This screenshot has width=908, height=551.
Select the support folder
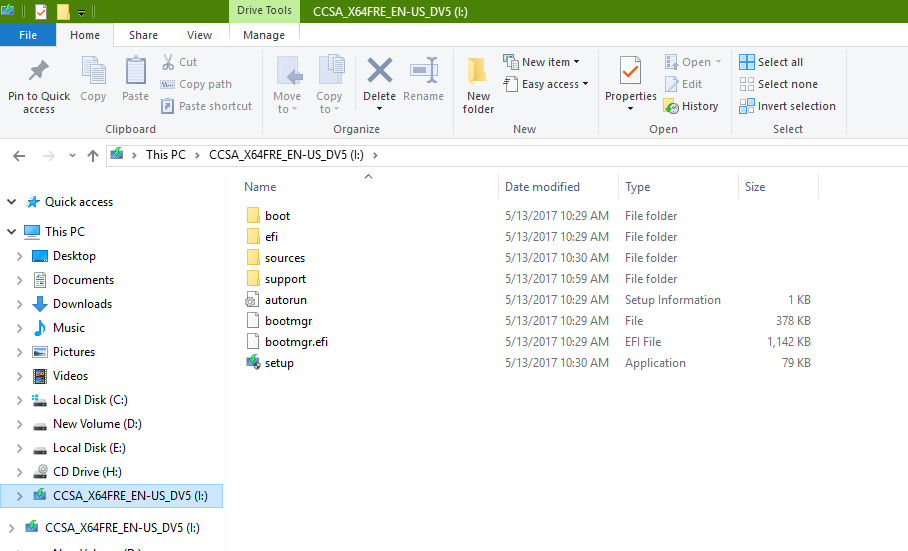[x=276, y=279]
